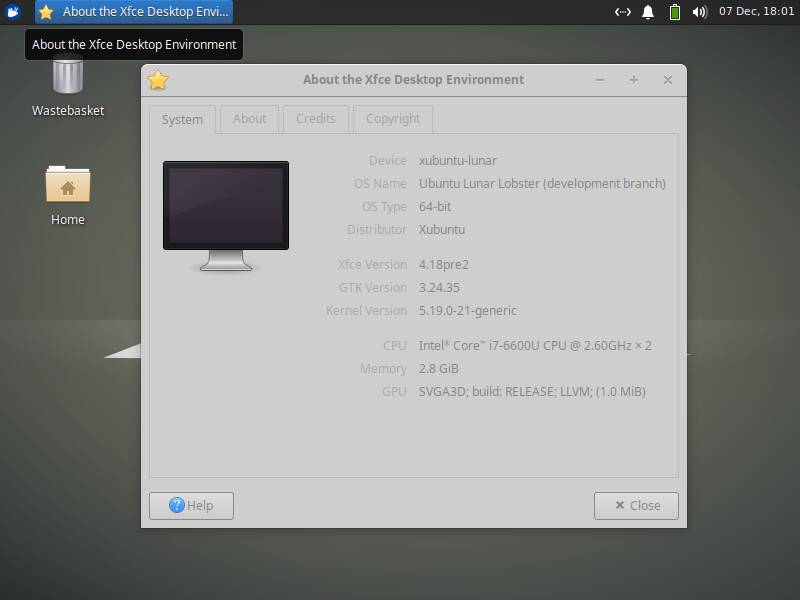
Task: Click the Xfce Version label
Action: pos(372,265)
